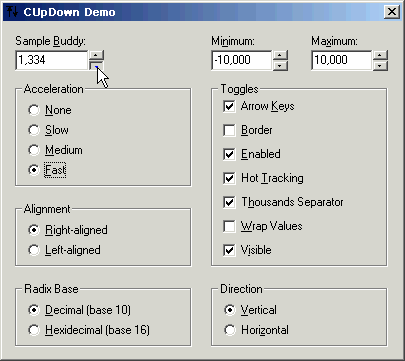This screenshot has height=361, width=405.
Task: Decrement Sample Buddy with down arrow
Action: click(x=96, y=65)
